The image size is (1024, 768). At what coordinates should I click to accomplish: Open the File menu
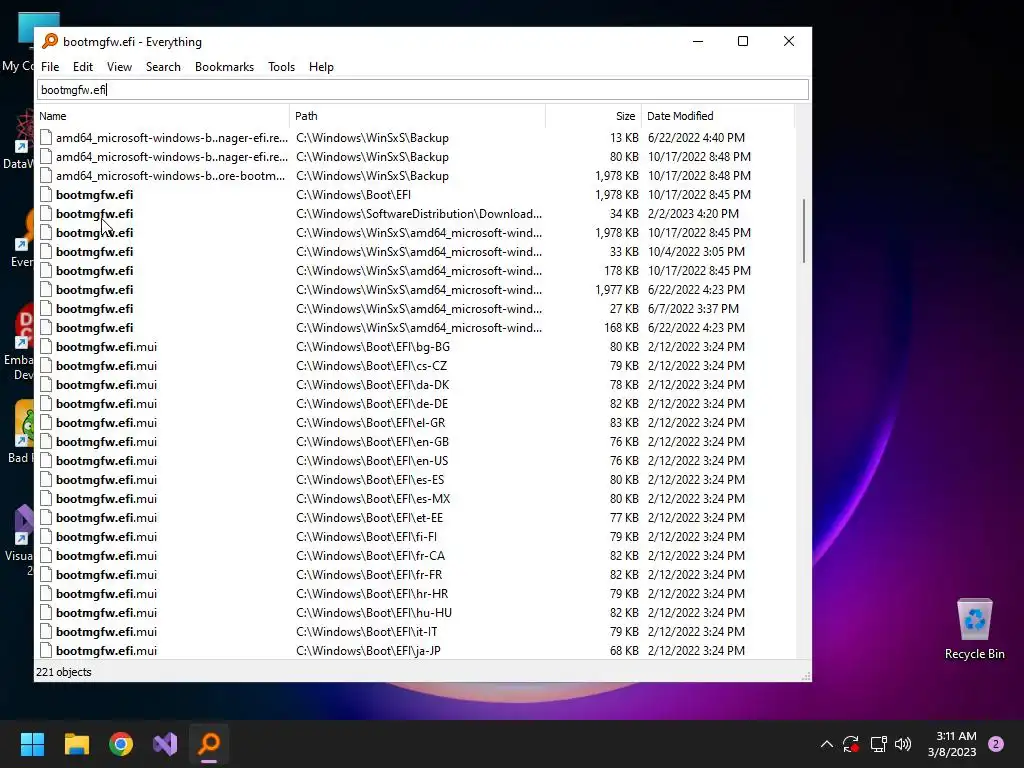50,67
